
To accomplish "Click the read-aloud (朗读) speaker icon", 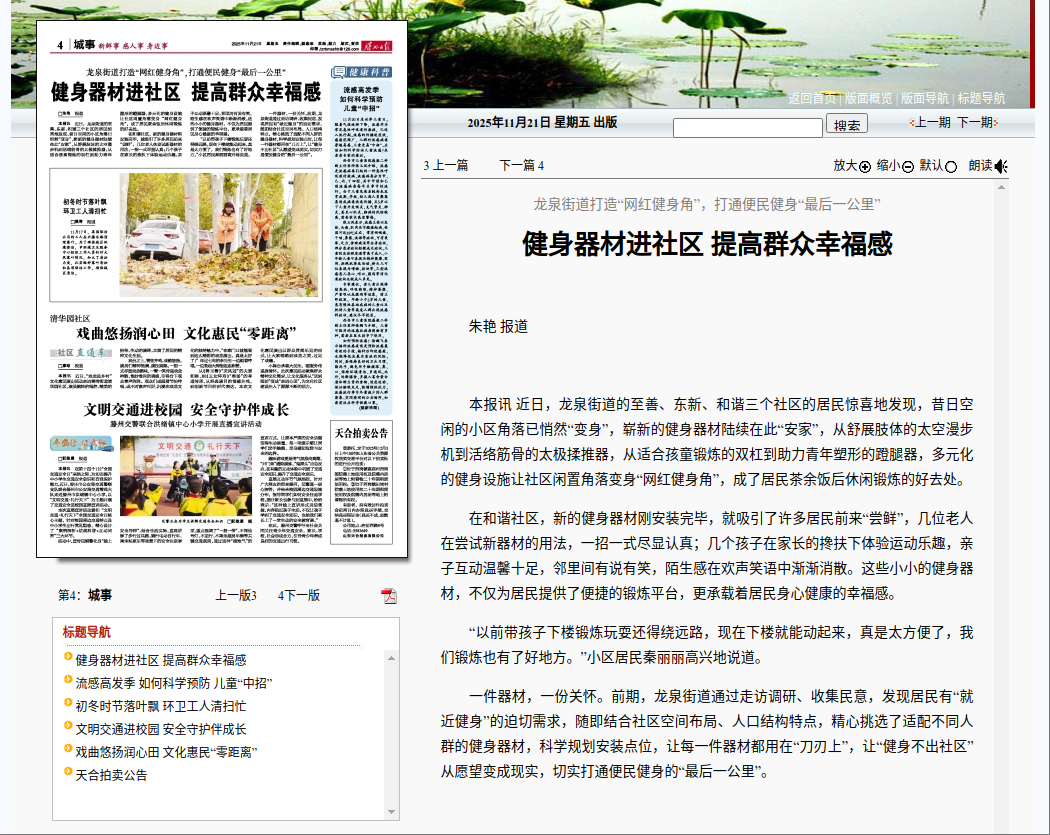I will click(x=1000, y=166).
